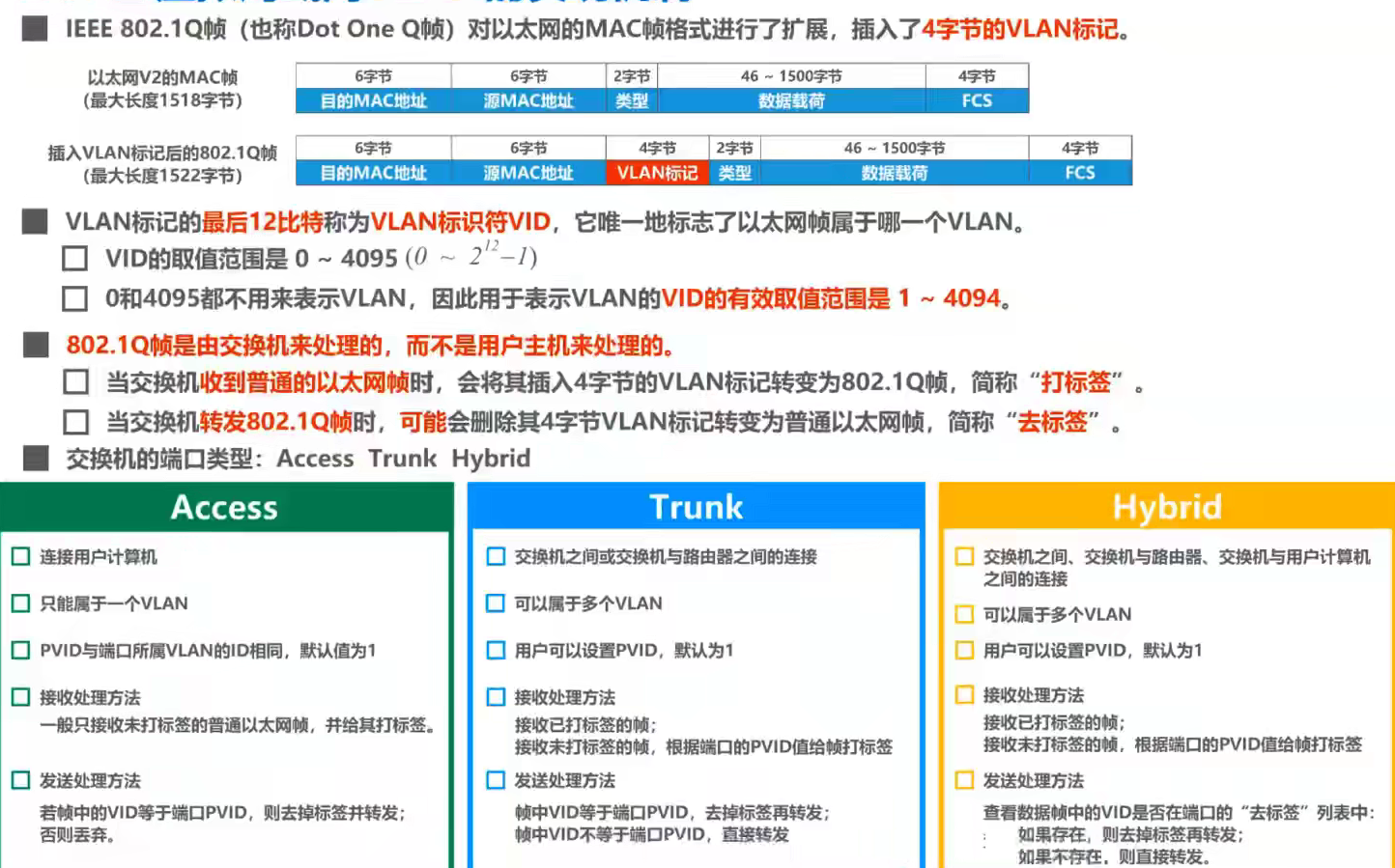
Task: Tick the box beside 0和4095都不用来表示VLAN
Action: point(74,299)
